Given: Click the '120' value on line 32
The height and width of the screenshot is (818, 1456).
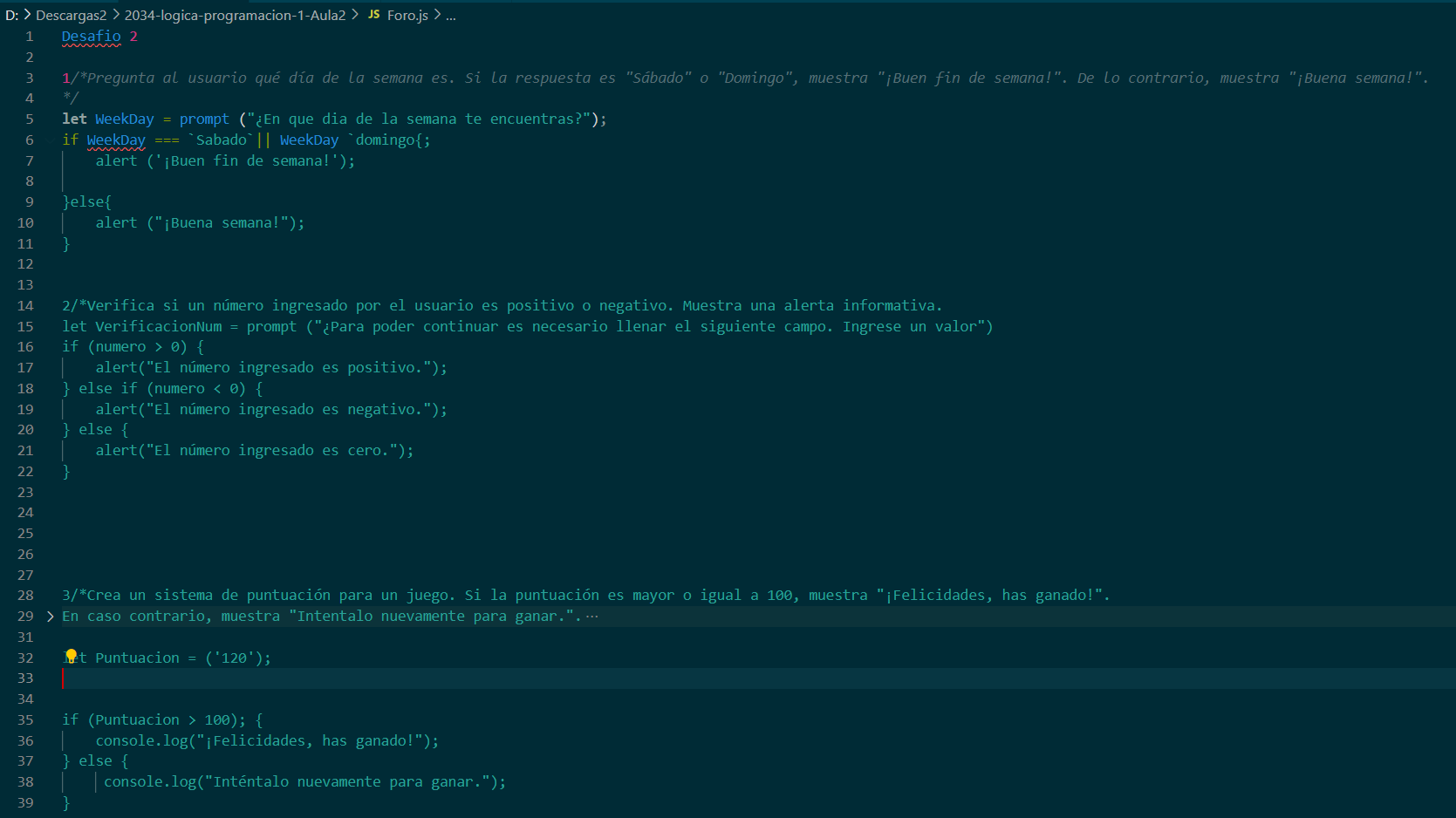Looking at the screenshot, I should click(234, 658).
